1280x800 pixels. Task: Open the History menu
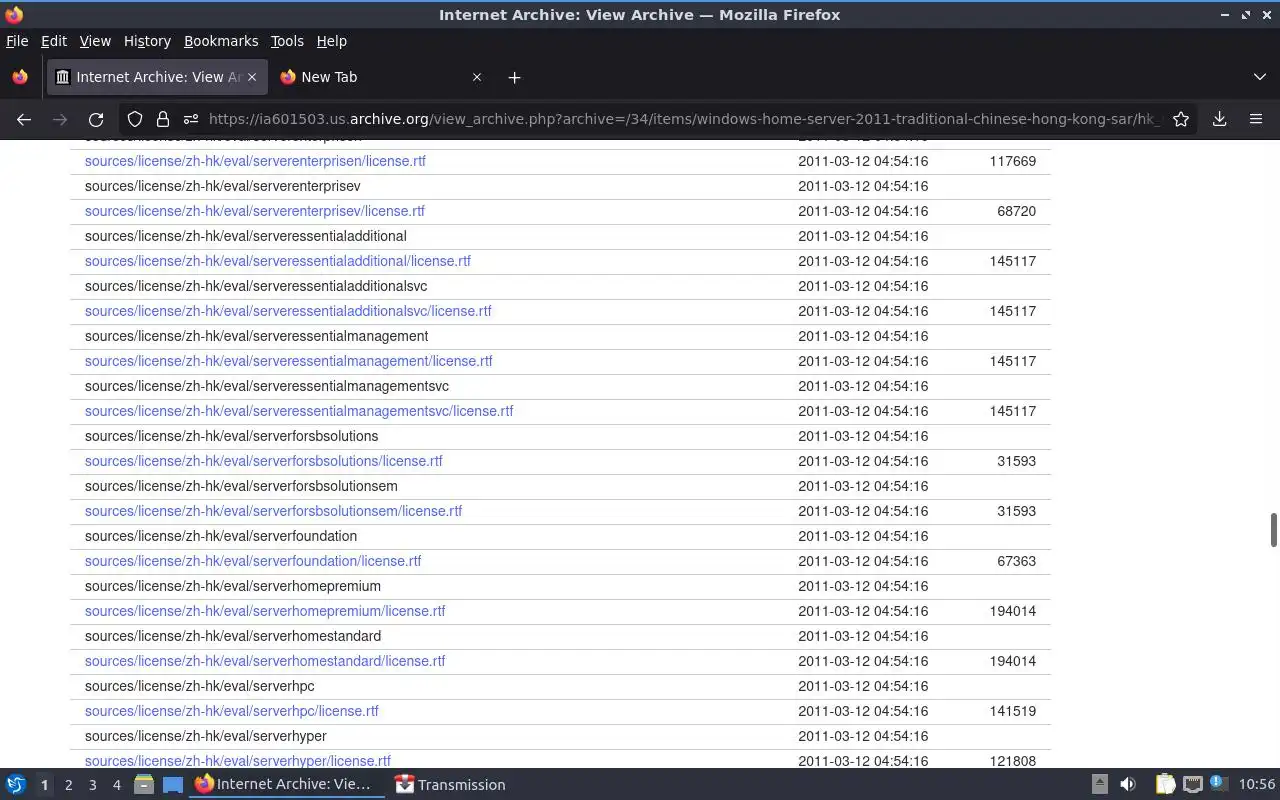(x=147, y=41)
